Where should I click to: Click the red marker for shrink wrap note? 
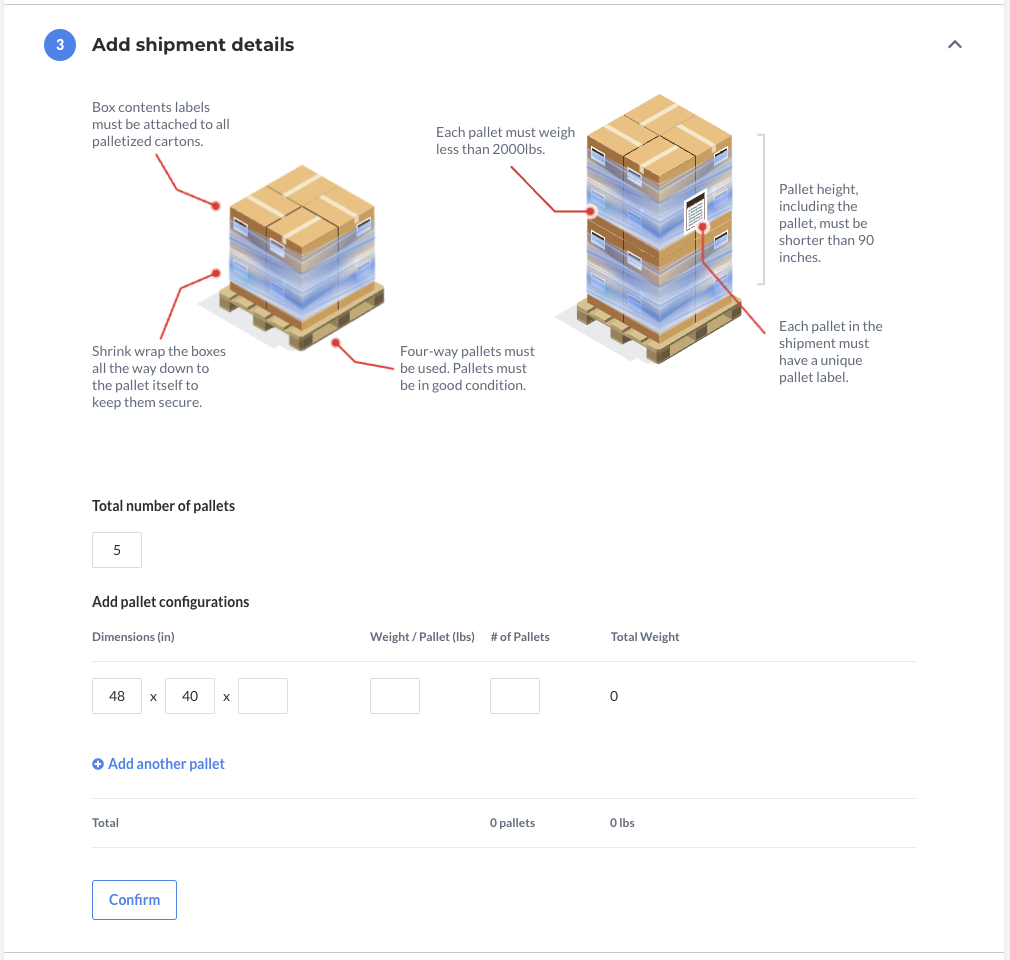216,272
